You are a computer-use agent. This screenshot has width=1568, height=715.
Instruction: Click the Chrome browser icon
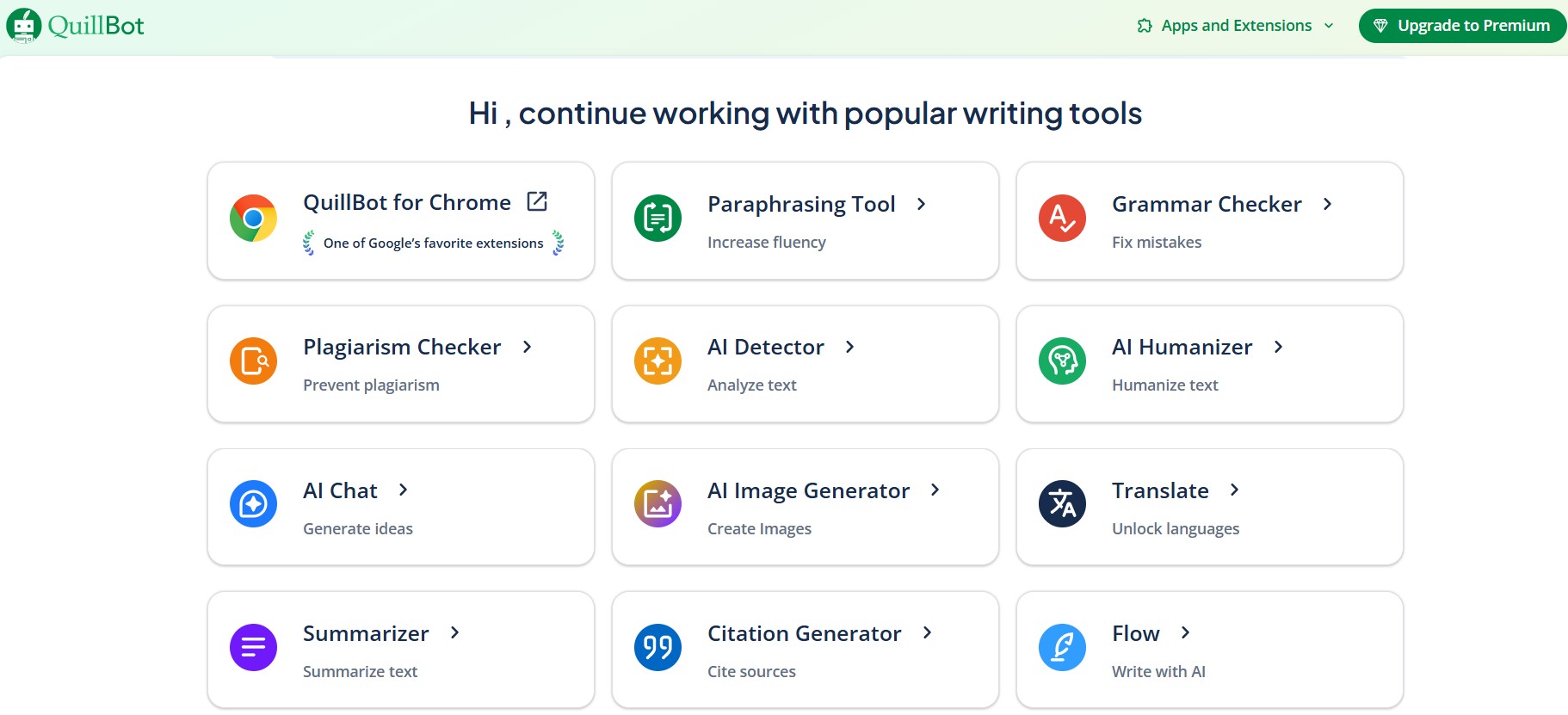click(x=253, y=219)
